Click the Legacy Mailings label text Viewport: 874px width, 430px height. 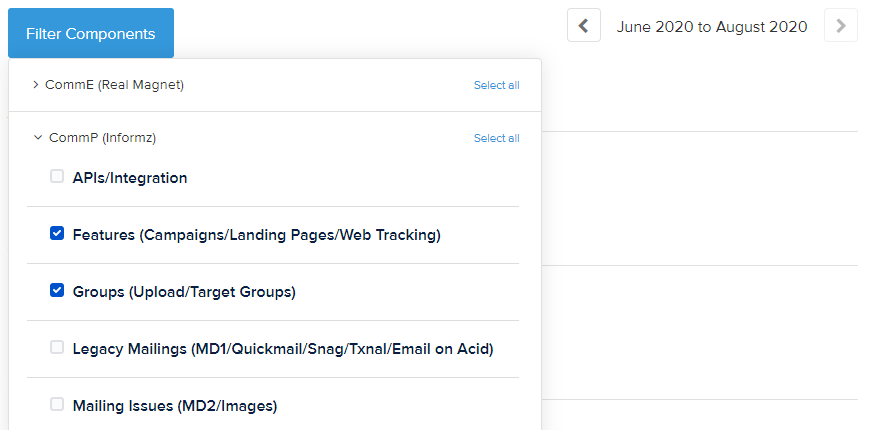283,349
